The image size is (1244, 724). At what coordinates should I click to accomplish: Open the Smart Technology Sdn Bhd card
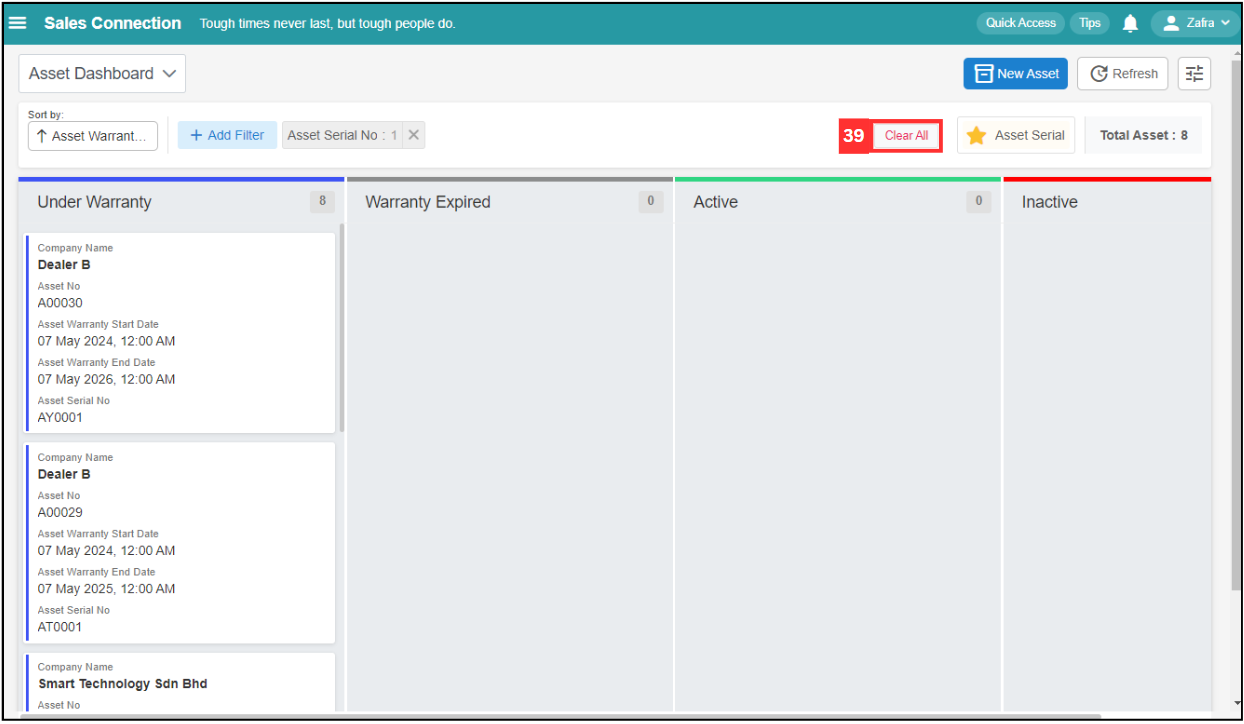180,683
